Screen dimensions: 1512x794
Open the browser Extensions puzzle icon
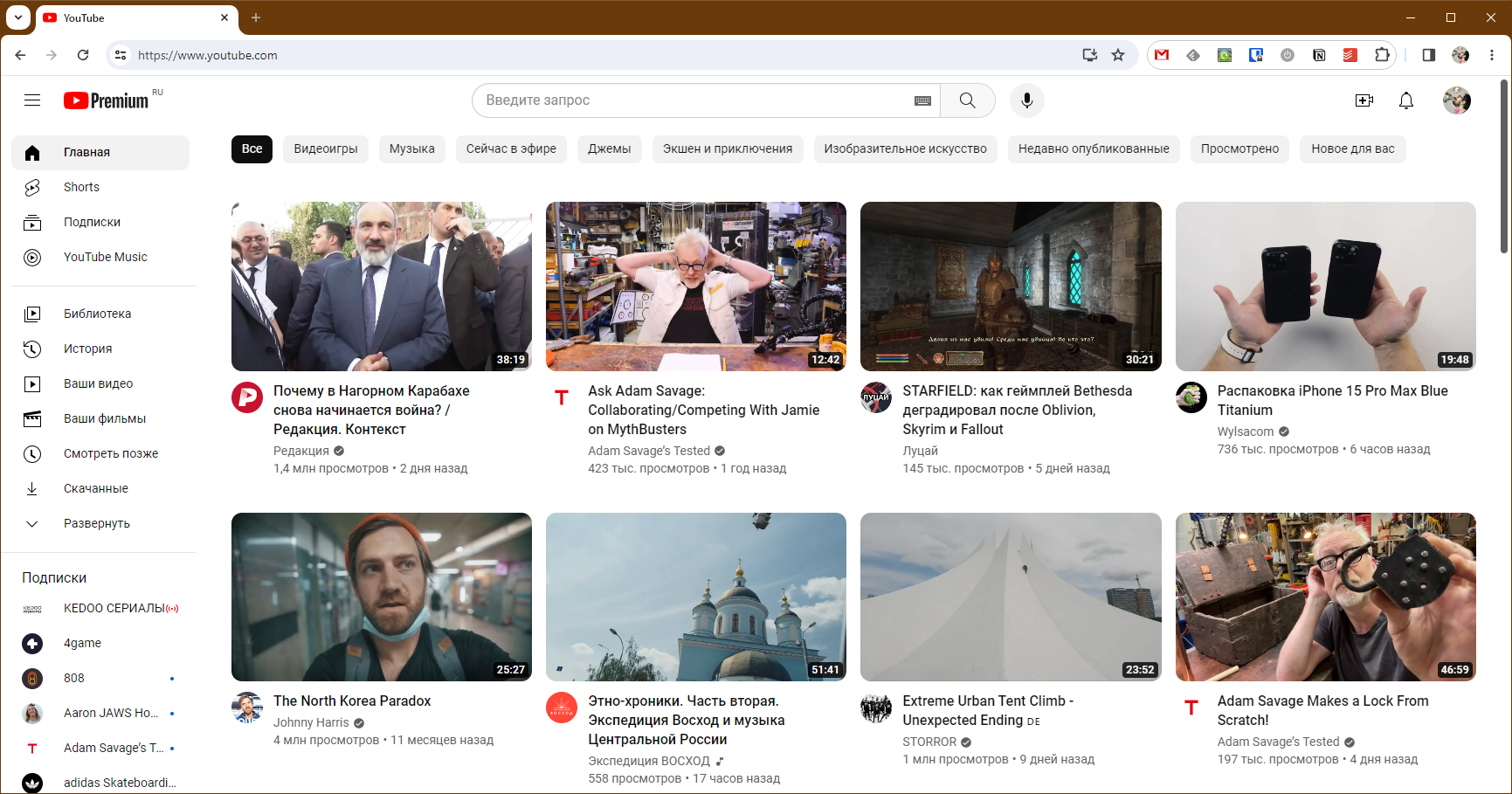1382,55
